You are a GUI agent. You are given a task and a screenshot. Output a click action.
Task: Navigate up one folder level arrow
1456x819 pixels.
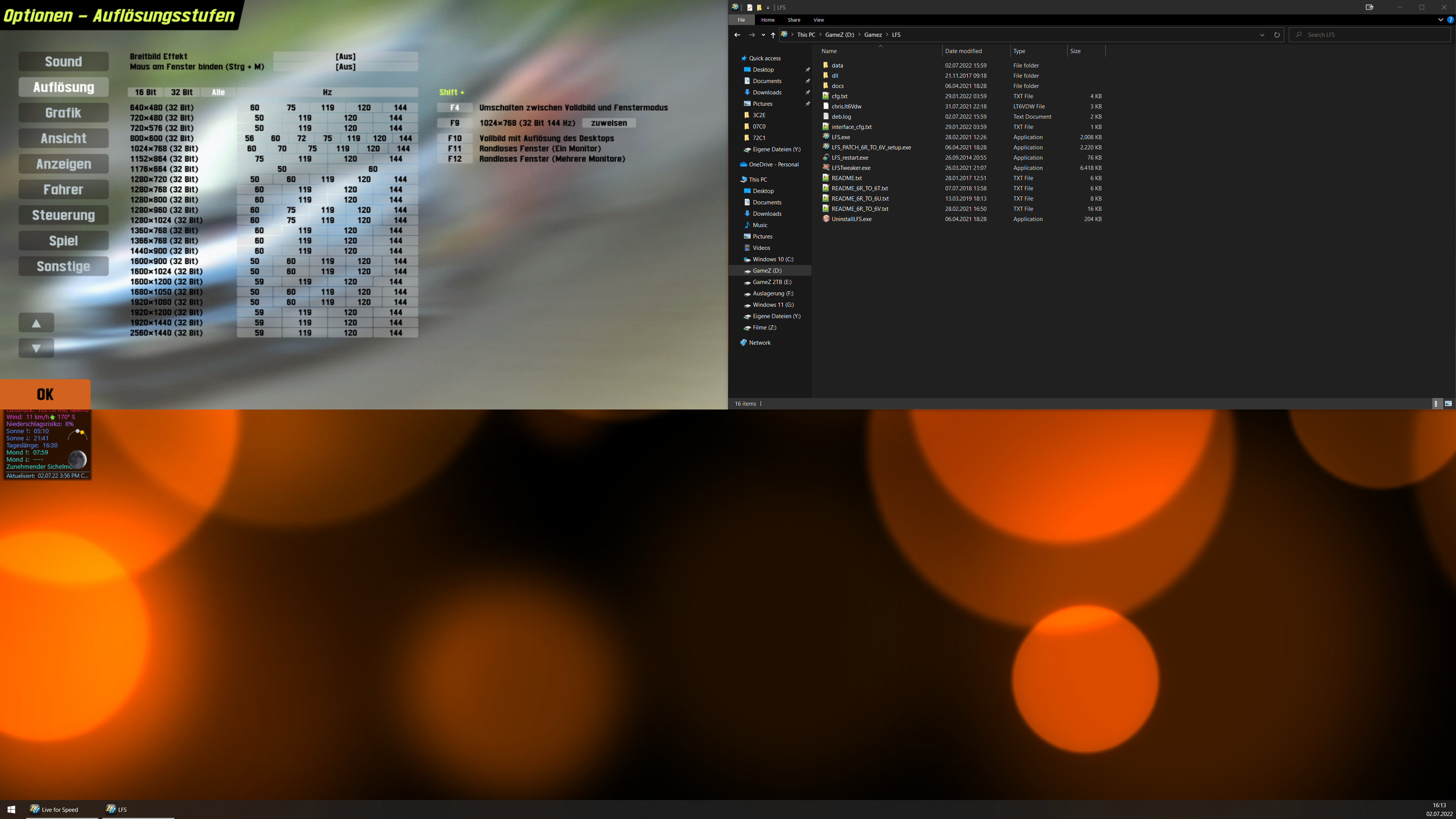773,35
